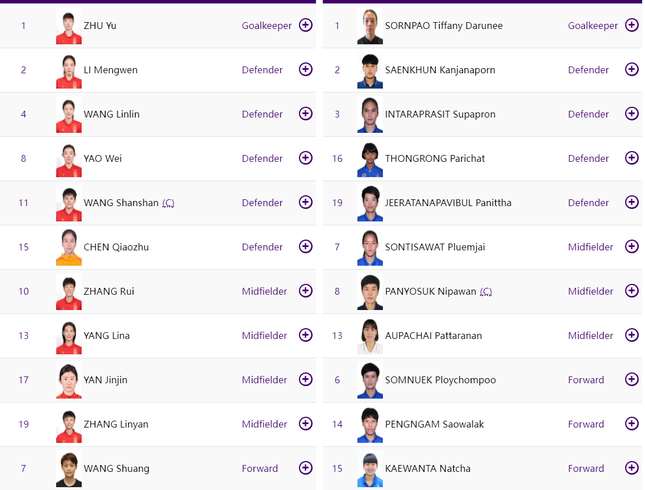Open plus icon for YANG Lina
645x490 pixels.
tap(305, 335)
